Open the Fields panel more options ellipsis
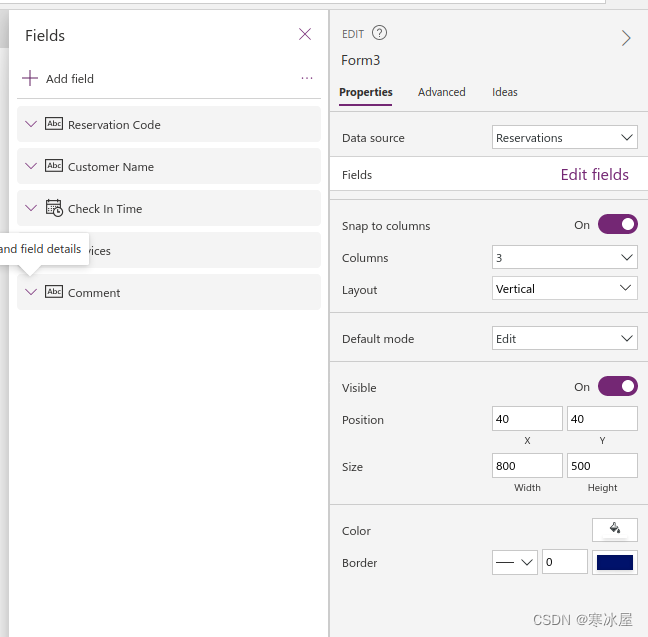The height and width of the screenshot is (637, 648). (x=307, y=78)
